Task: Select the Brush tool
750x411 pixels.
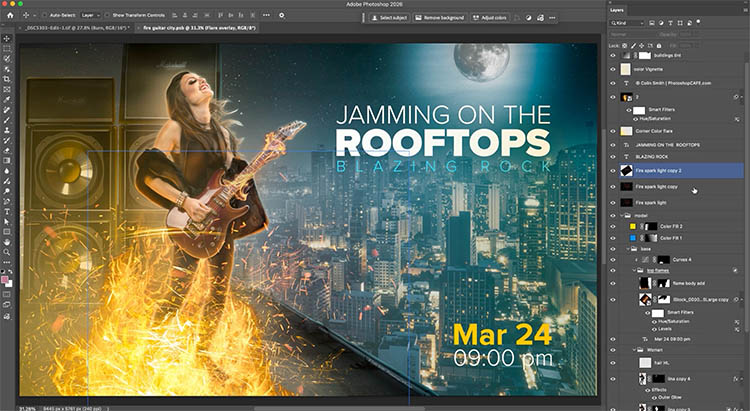Action: (x=7, y=120)
